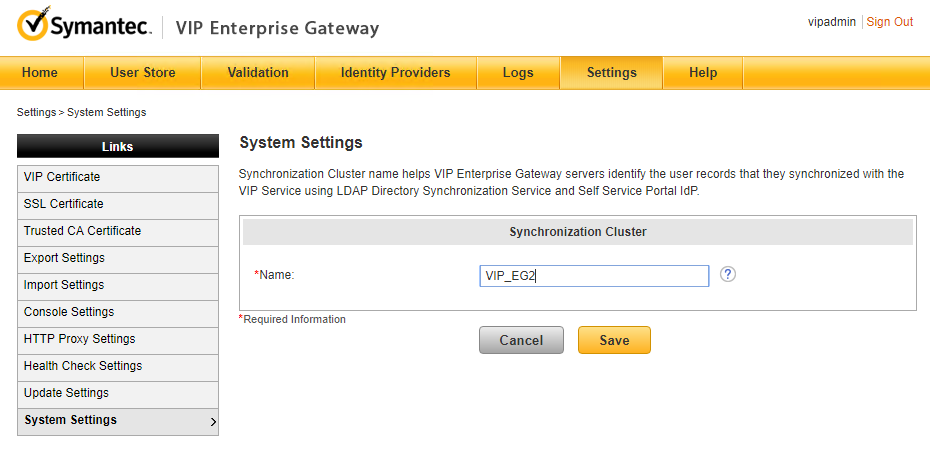Screen dimensions: 930x451
Task: Open the Help tab
Action: point(703,72)
